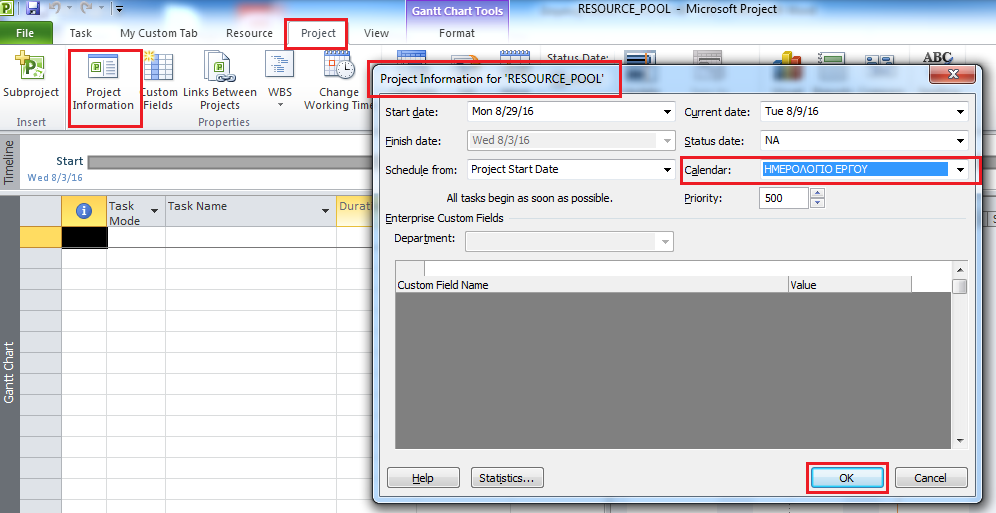Open the Task Name column filter arrow

tap(325, 211)
